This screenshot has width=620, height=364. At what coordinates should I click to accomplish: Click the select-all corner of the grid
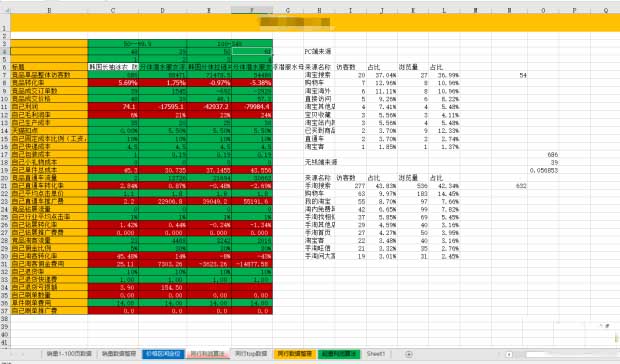[5, 10]
